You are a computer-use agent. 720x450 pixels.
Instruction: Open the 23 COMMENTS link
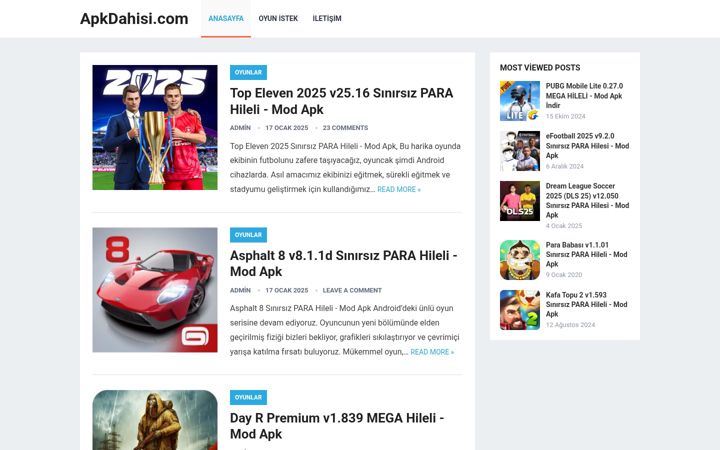click(345, 128)
